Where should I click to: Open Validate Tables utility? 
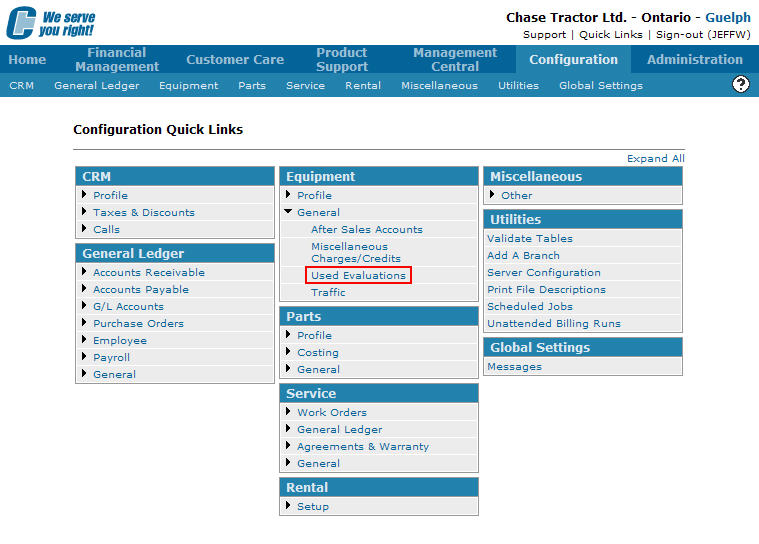pyautogui.click(x=530, y=239)
